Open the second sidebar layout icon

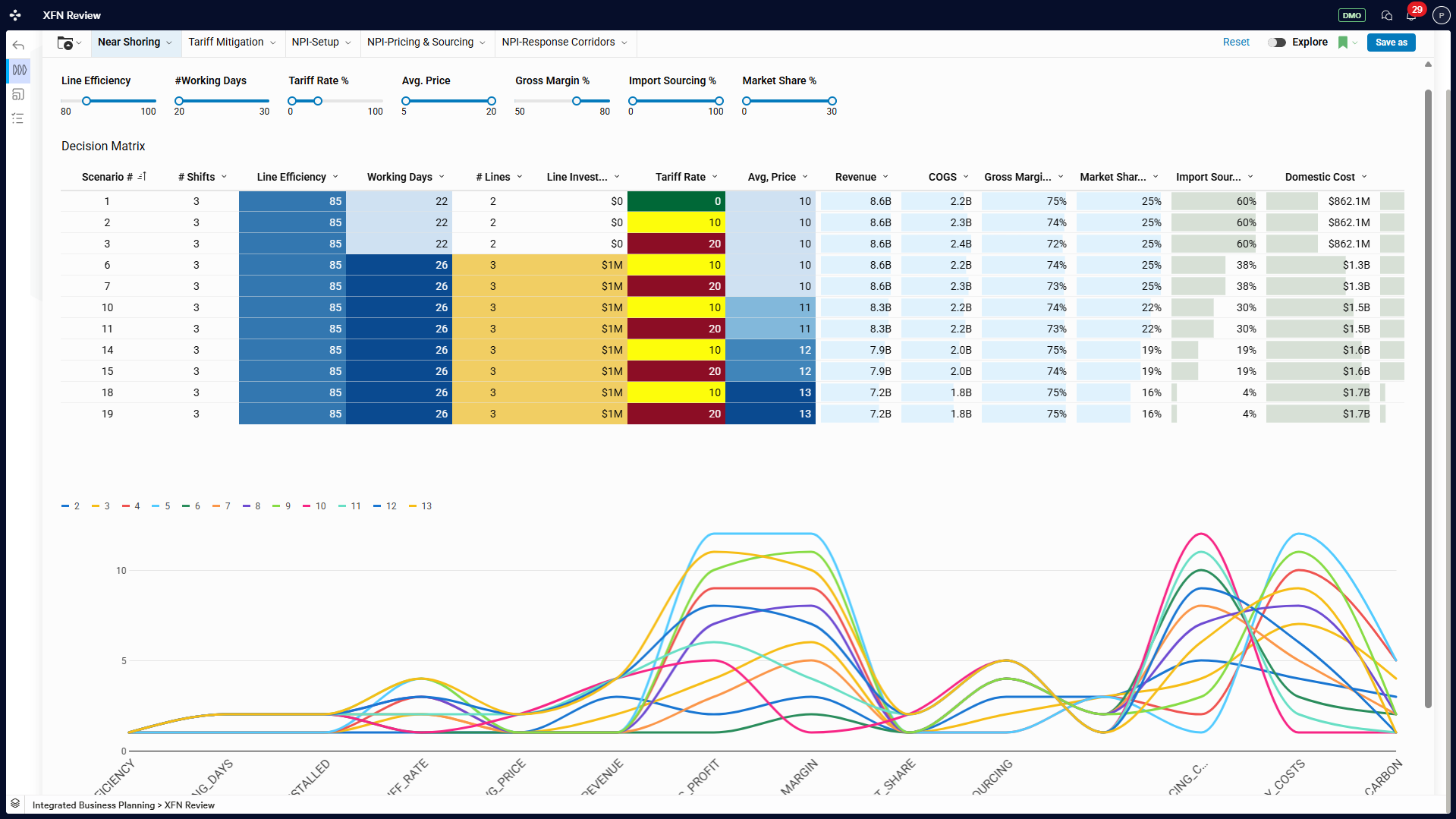18,94
